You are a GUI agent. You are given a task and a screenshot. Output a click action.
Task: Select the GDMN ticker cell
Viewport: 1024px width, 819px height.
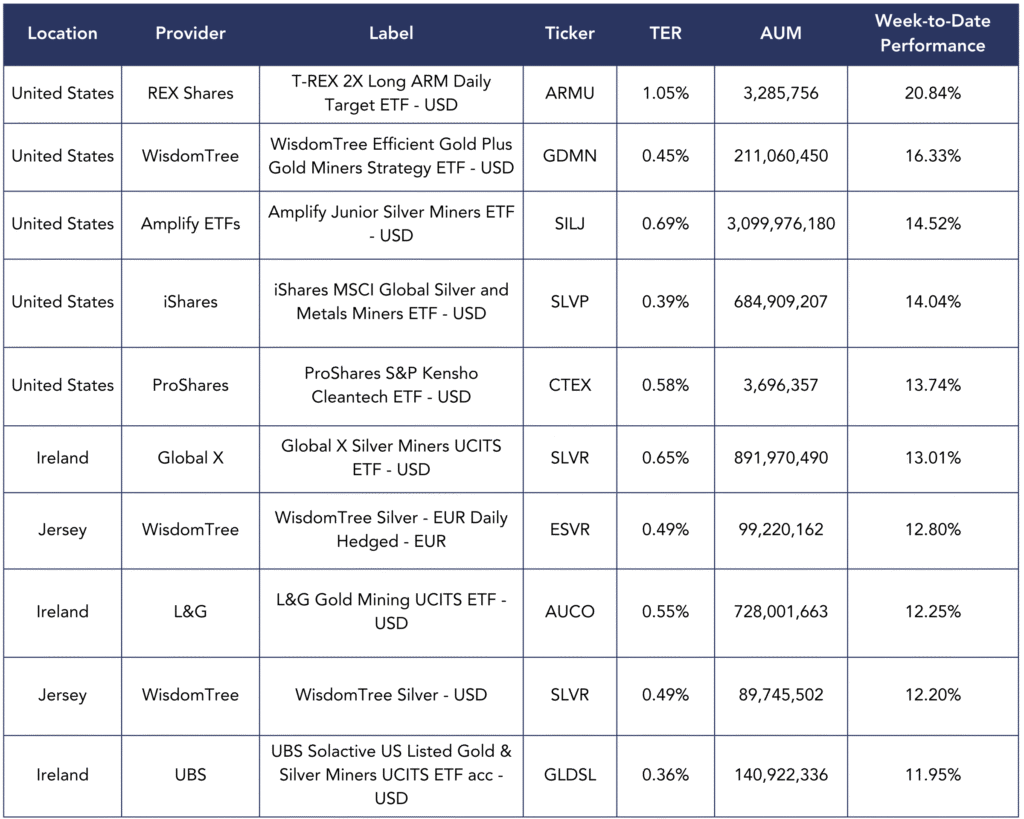pyautogui.click(x=569, y=156)
